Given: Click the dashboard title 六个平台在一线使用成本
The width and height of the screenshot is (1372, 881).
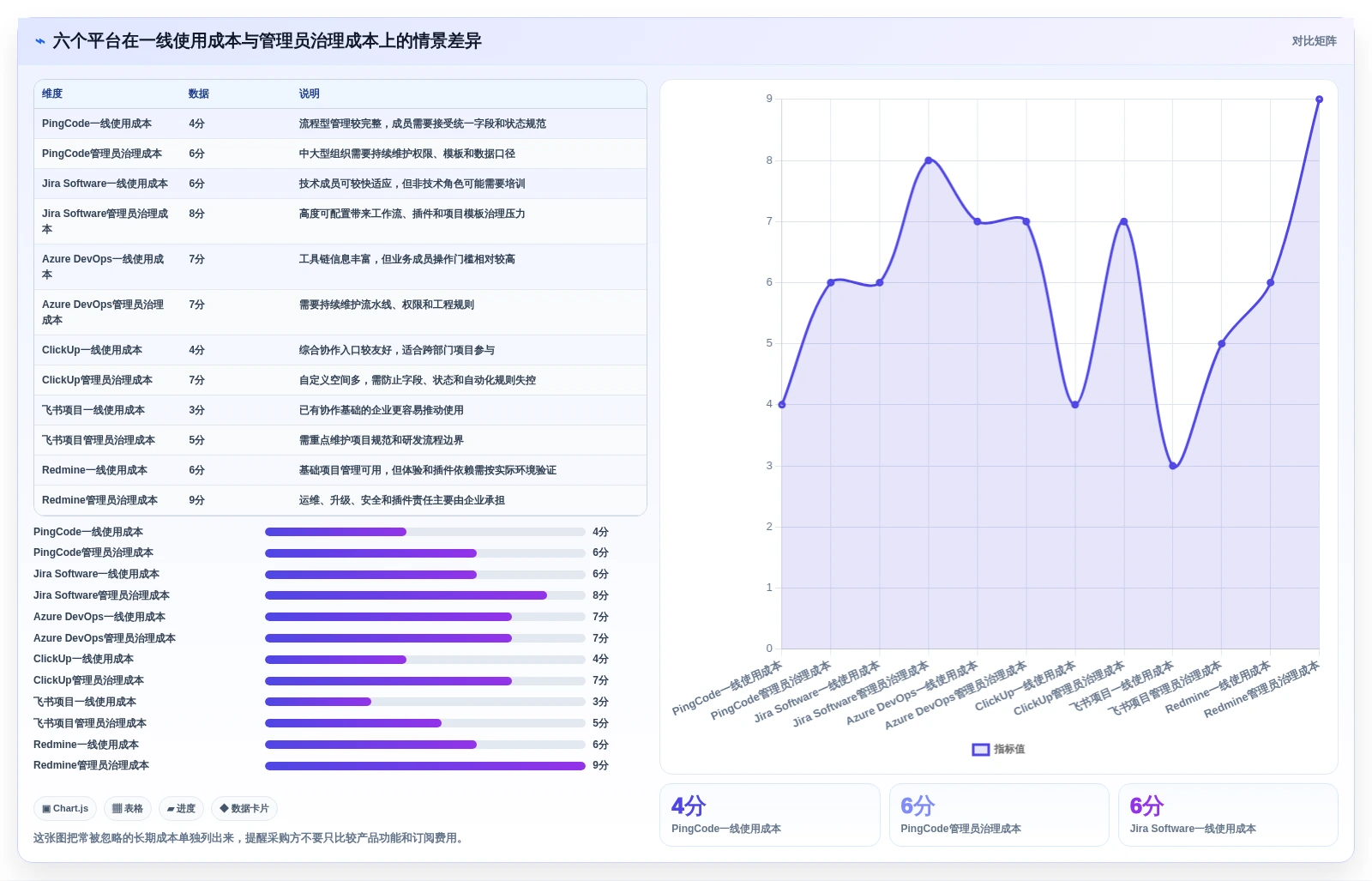Looking at the screenshot, I should point(267,41).
